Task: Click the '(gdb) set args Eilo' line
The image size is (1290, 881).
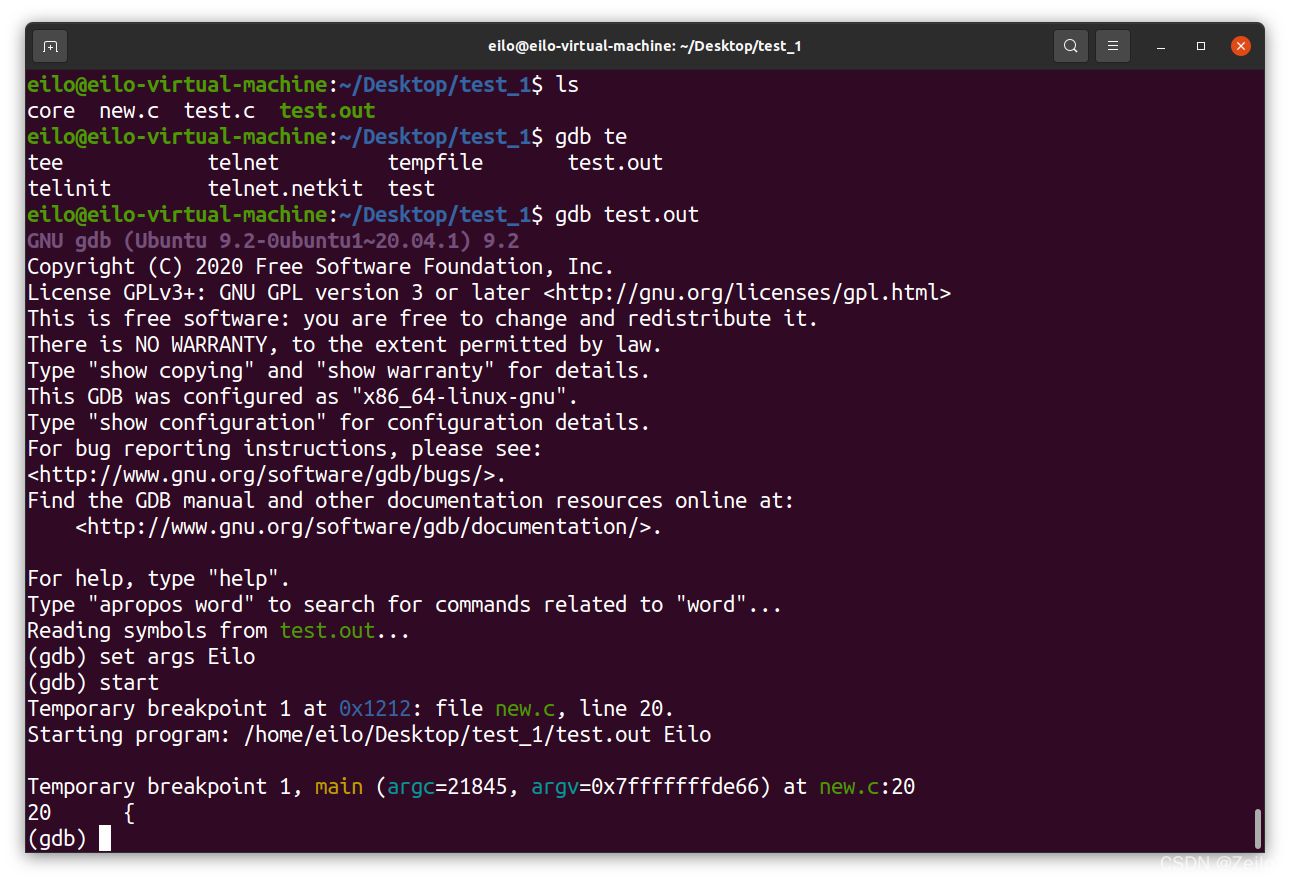Action: pyautogui.click(x=141, y=657)
